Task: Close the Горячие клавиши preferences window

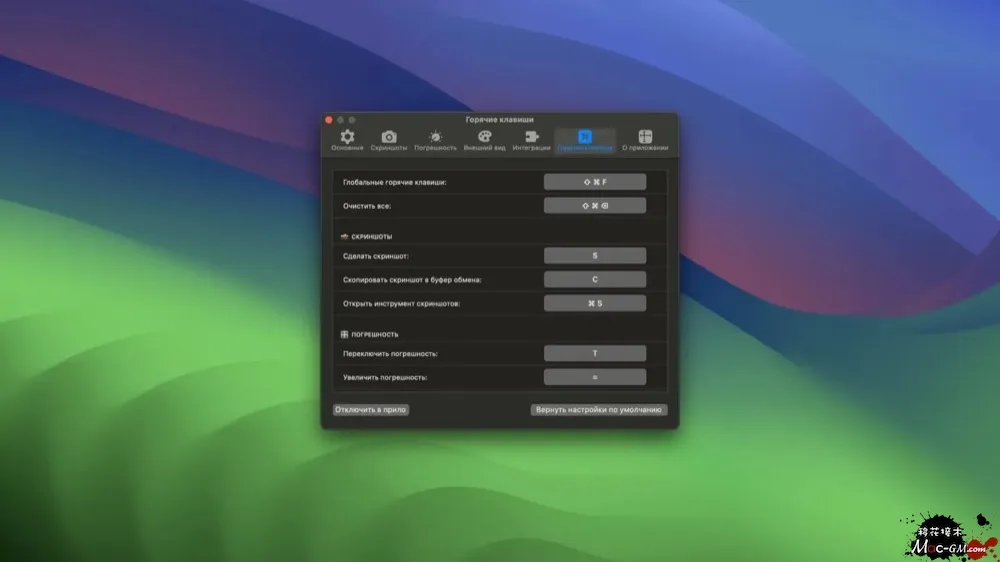Action: [329, 120]
